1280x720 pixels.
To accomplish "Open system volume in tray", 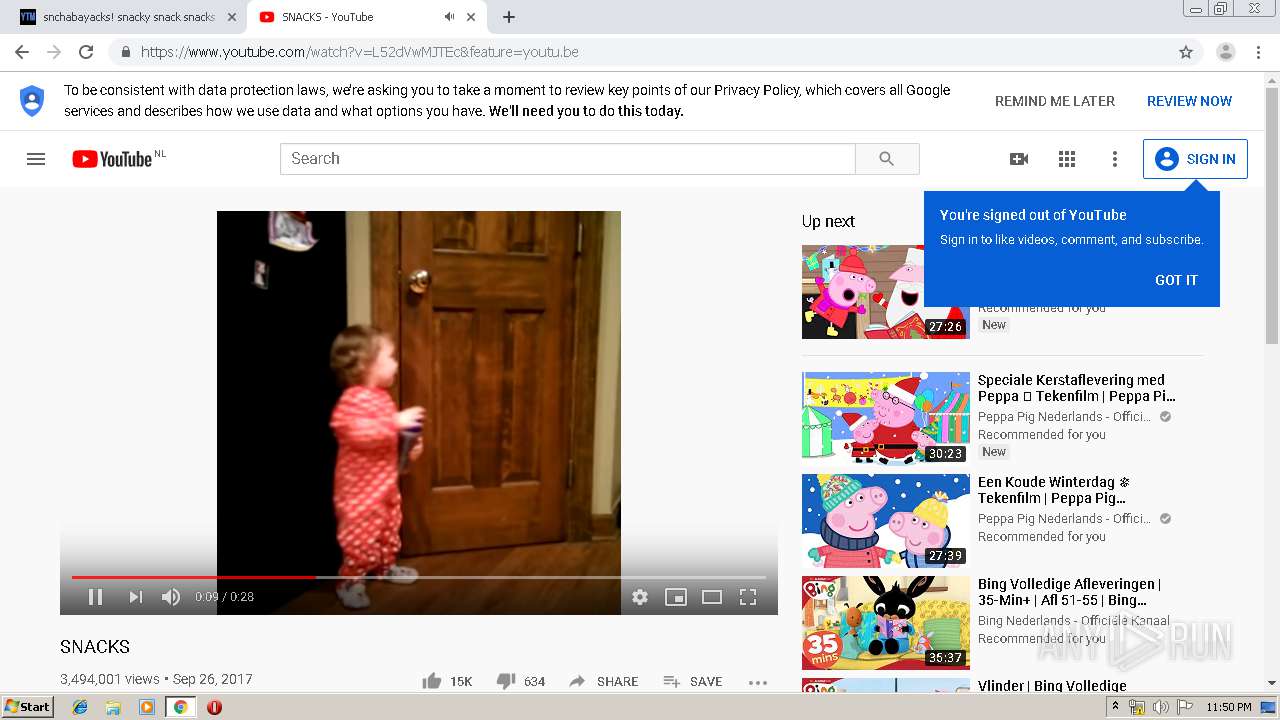I will click(x=1160, y=707).
